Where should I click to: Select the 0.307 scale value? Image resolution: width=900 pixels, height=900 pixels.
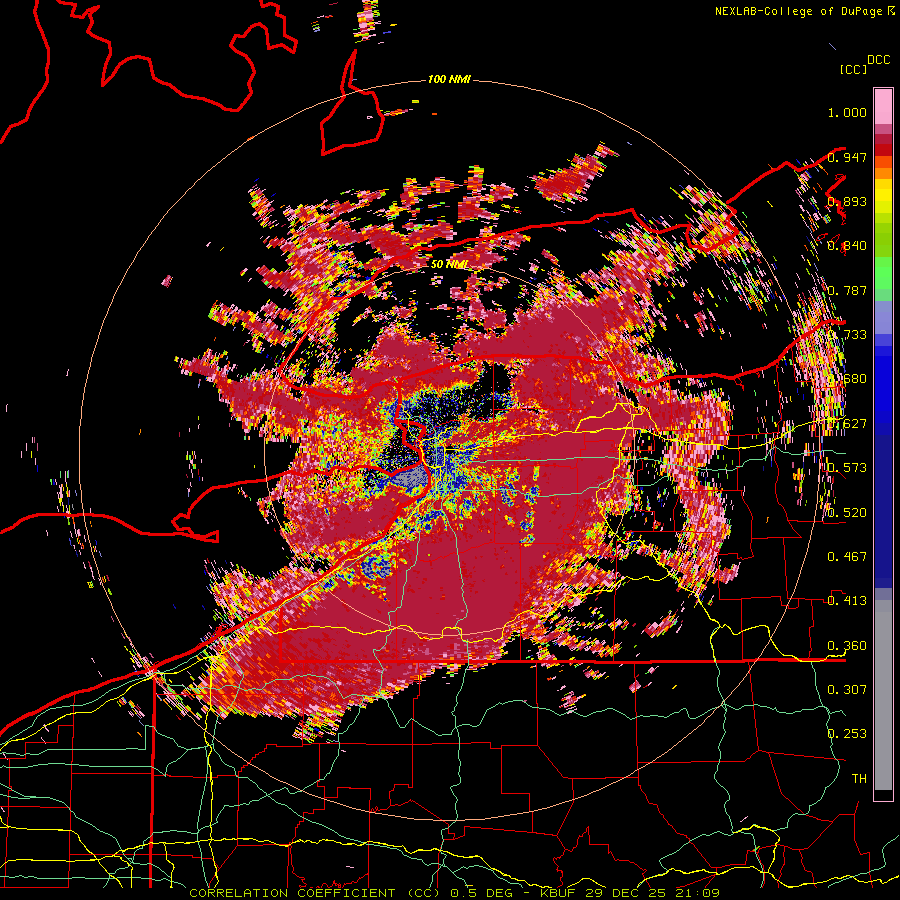tap(847, 689)
